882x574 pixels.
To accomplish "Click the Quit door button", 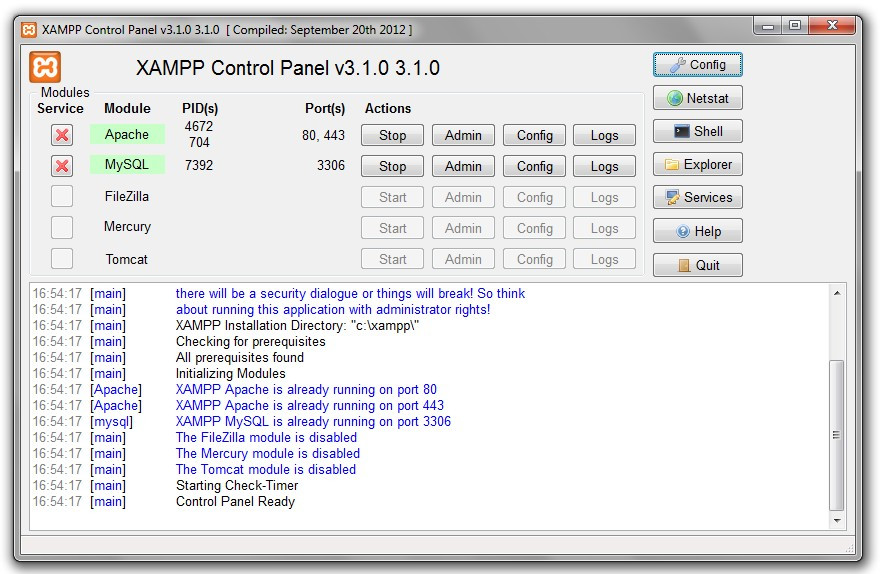I will coord(698,265).
